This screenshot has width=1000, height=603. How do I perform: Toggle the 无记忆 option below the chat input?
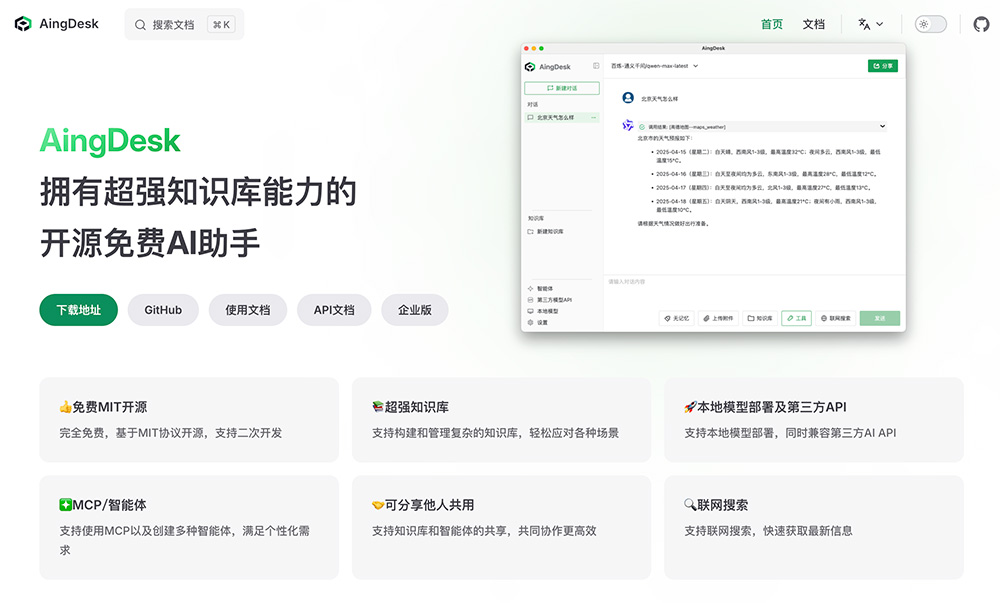[x=677, y=318]
